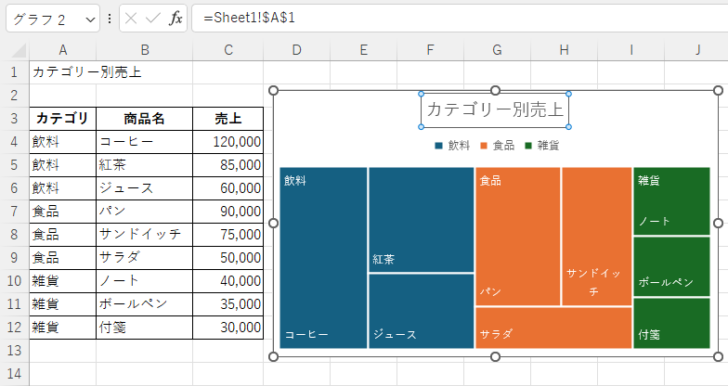This screenshot has width=728, height=386.
Task: Click the ボールペン cell in column B
Action: (144, 304)
